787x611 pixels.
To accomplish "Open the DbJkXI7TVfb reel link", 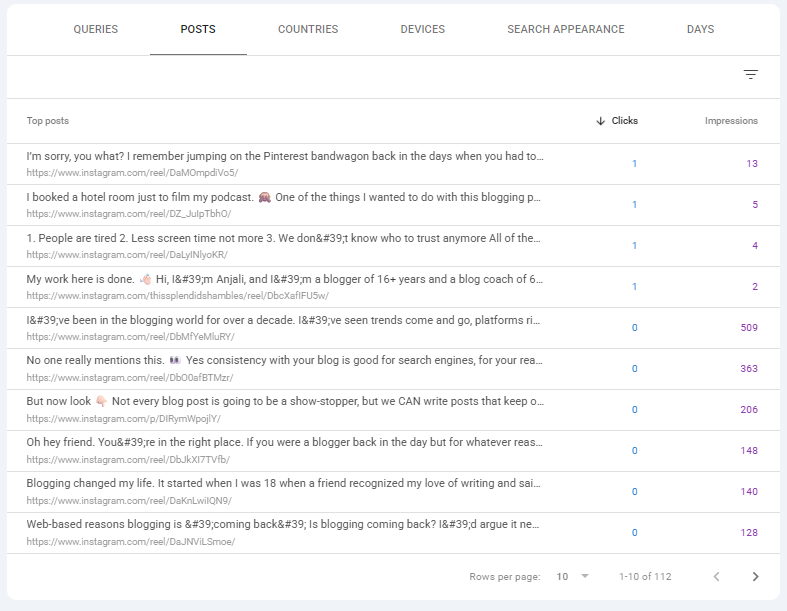I will [128, 460].
